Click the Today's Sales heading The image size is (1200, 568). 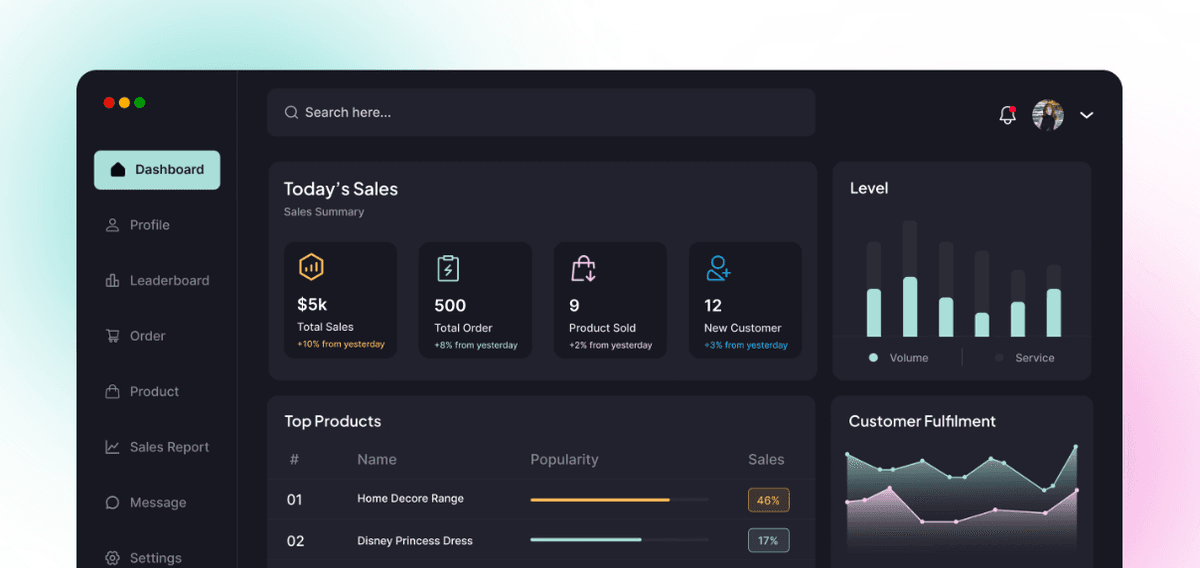click(x=341, y=189)
